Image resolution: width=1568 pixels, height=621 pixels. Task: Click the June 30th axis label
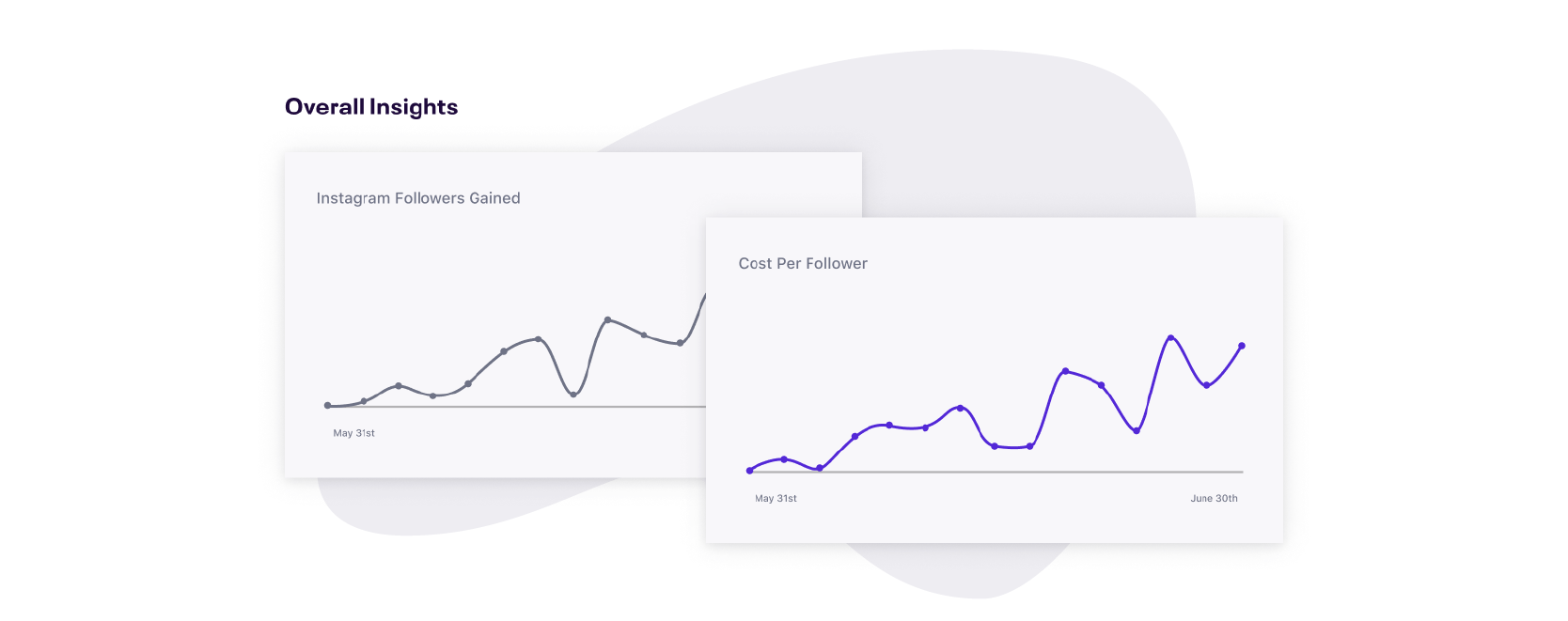point(1214,499)
